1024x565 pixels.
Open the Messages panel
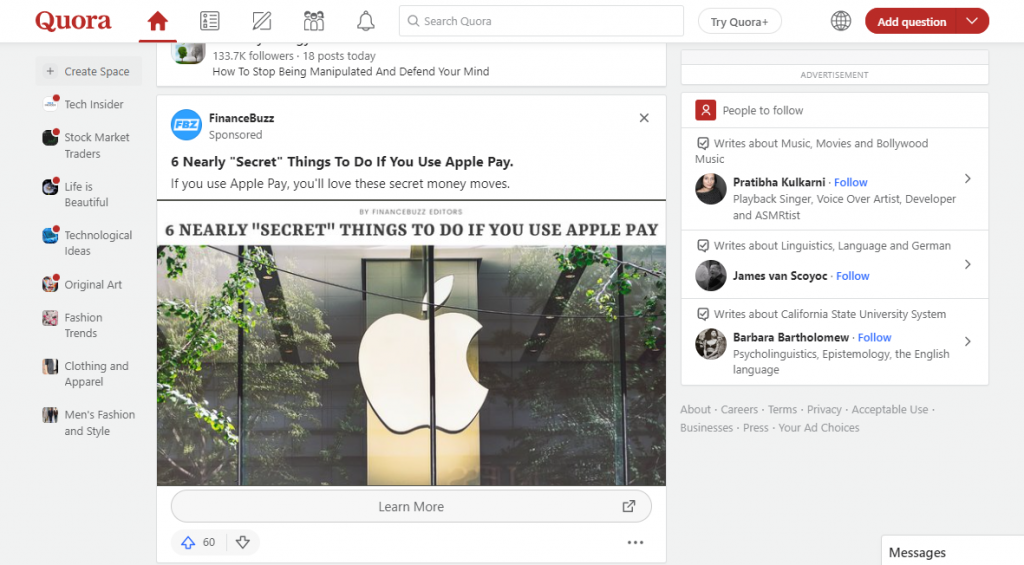pyautogui.click(x=953, y=551)
